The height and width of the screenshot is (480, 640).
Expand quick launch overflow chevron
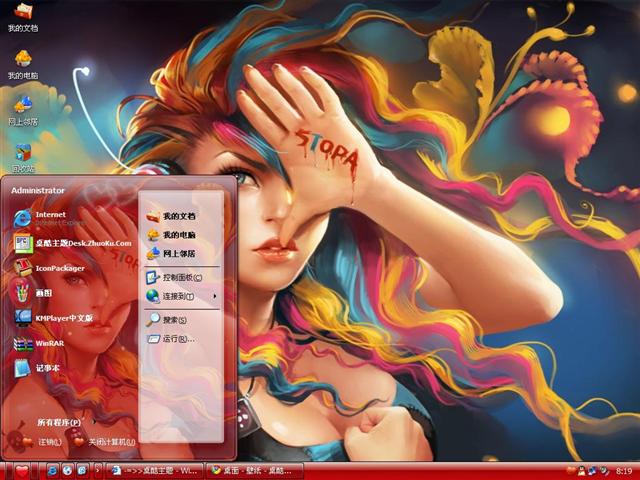click(98, 471)
